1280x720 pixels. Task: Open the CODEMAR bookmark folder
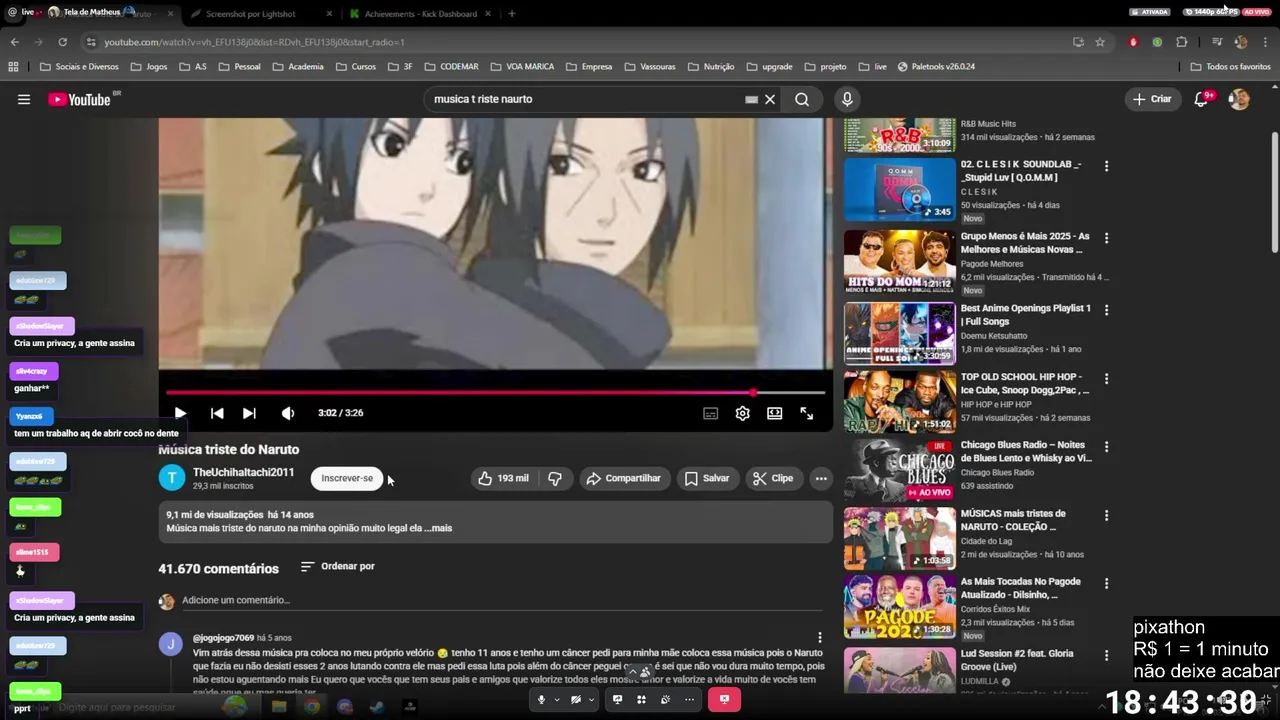pos(451,67)
